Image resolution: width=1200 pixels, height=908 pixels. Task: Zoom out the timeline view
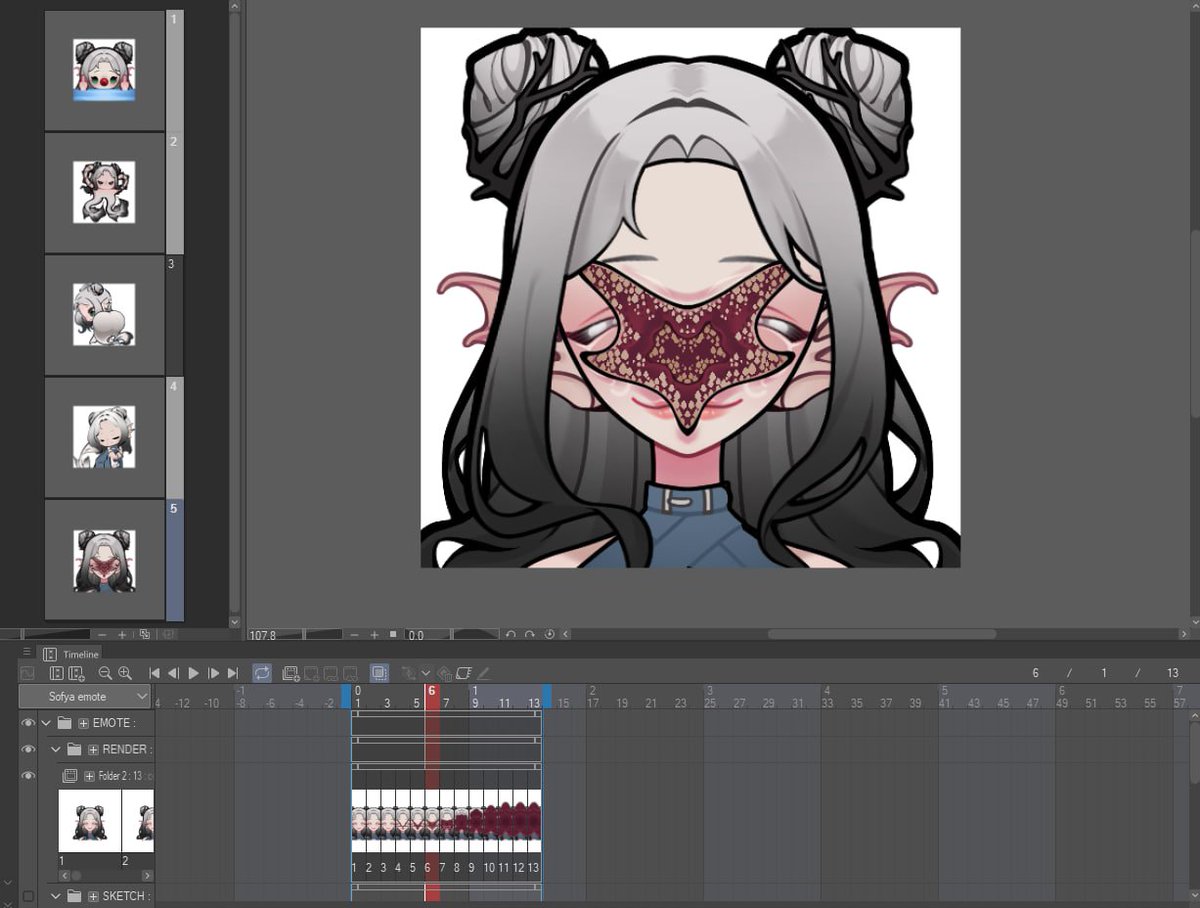(105, 673)
